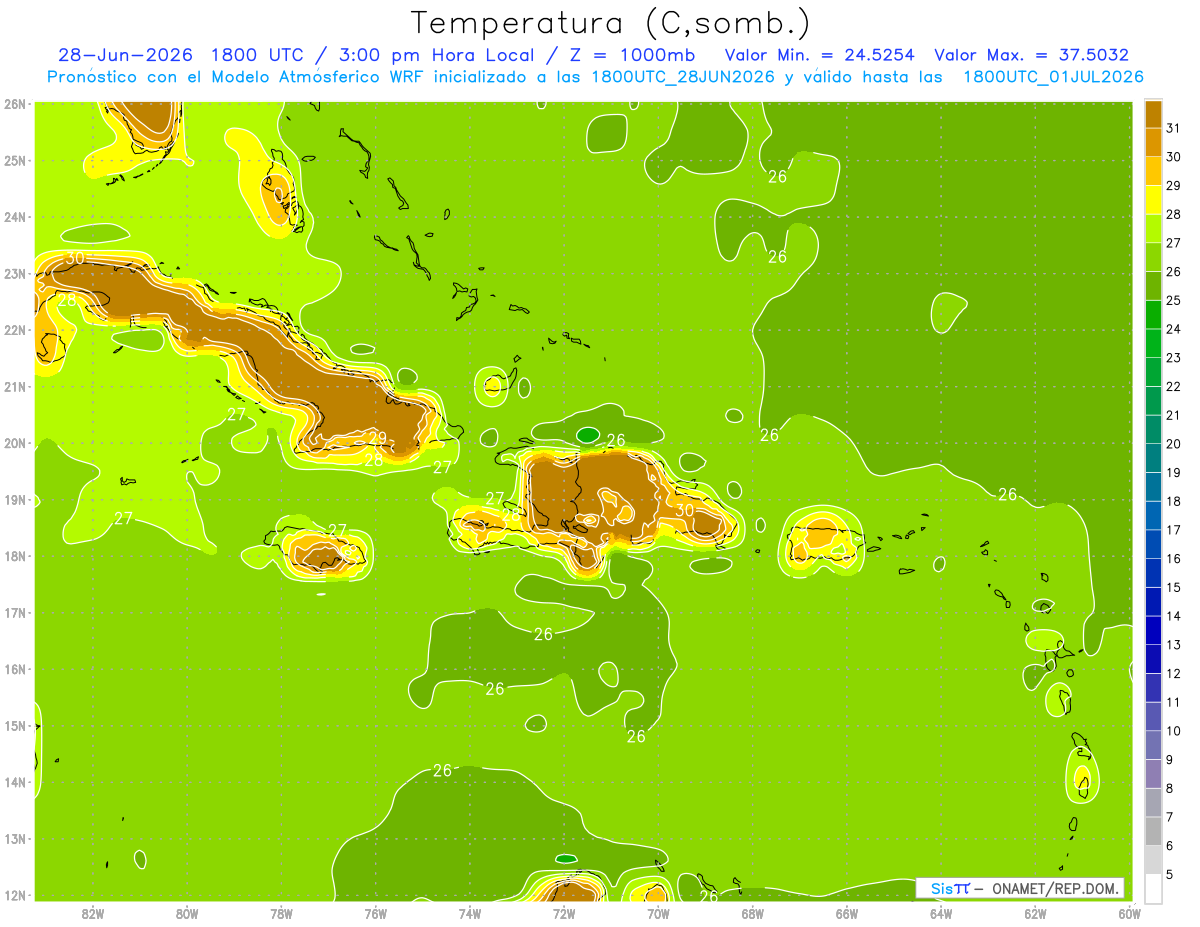Click the 74W longitude label
1200x927 pixels.
pyautogui.click(x=470, y=913)
